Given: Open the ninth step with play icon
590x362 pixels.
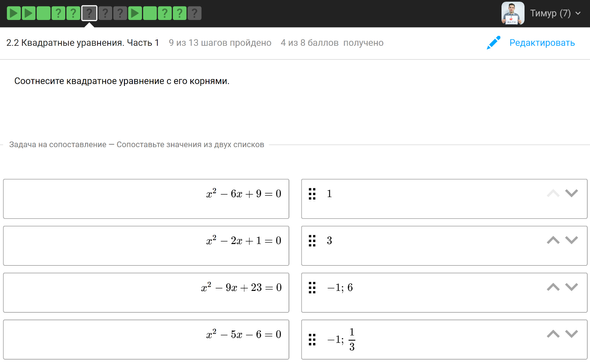Looking at the screenshot, I should point(135,13).
